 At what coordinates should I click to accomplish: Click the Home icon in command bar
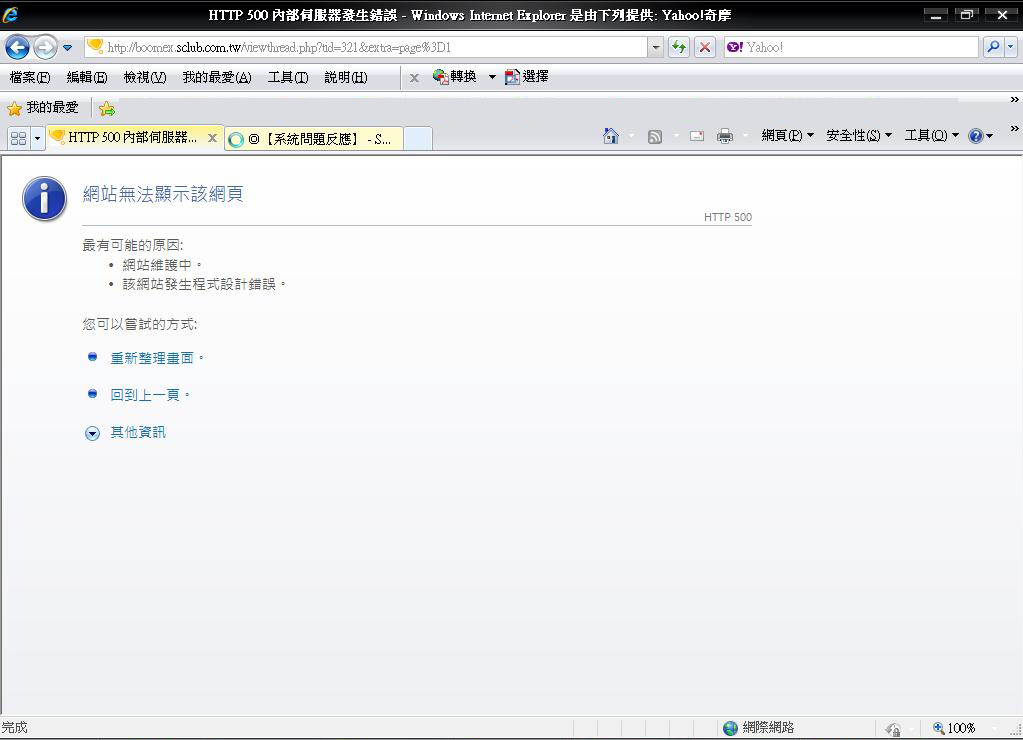pos(611,136)
